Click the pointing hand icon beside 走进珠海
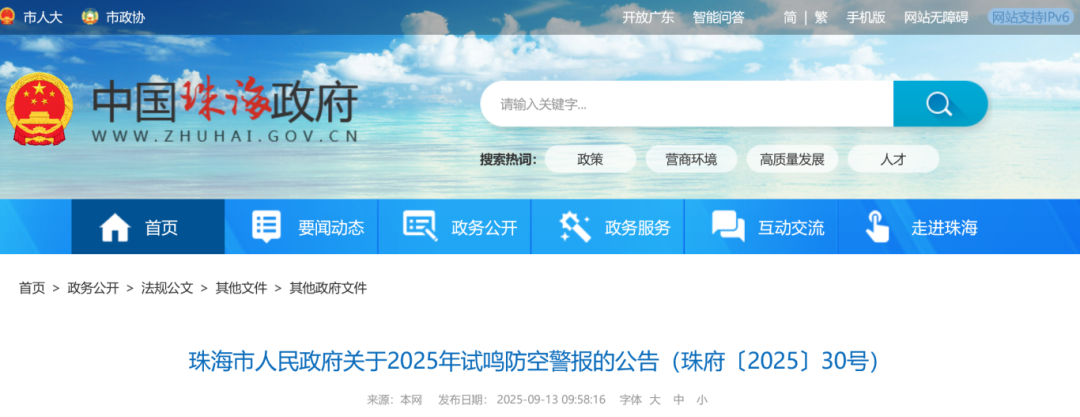Viewport: 1080px width, 417px height. click(877, 227)
